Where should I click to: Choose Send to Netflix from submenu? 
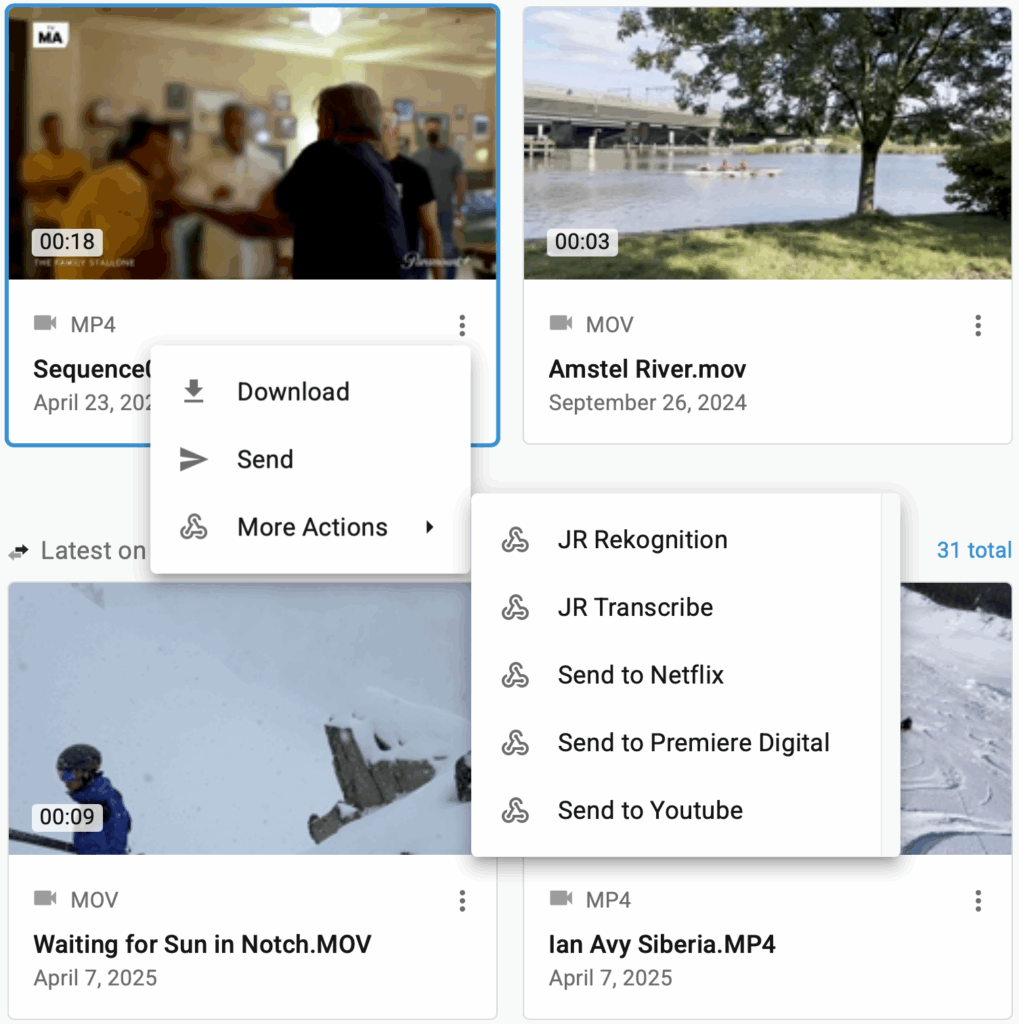[x=640, y=676]
